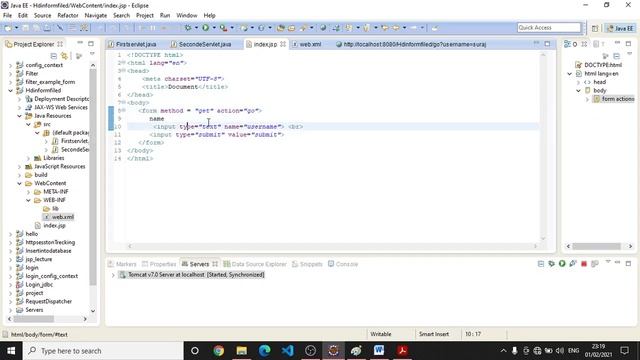
Task: Open the Window menu
Action: (x=187, y=16)
